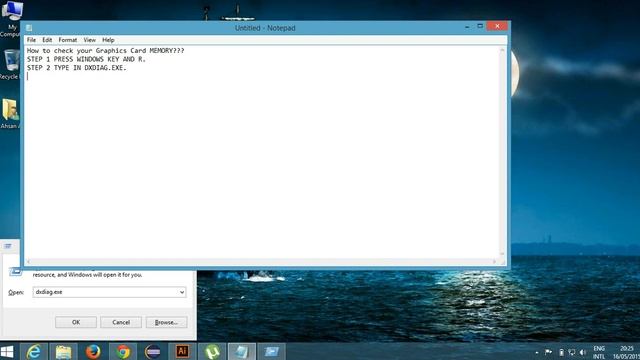Open the Action Center flag icon
The height and width of the screenshot is (360, 640).
point(549,352)
